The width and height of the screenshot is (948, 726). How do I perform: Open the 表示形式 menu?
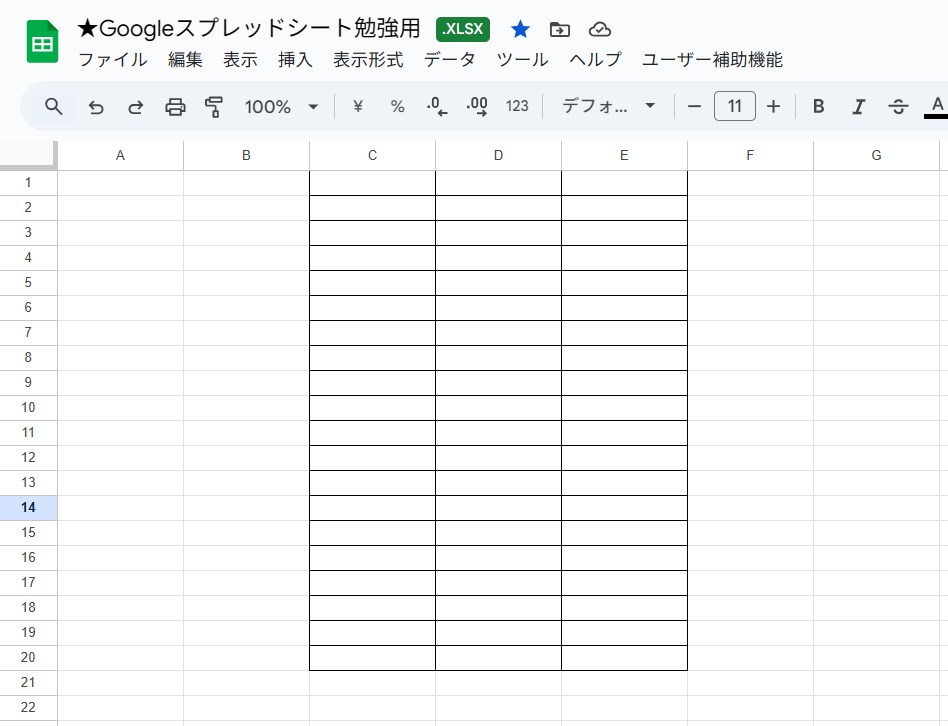coord(368,60)
